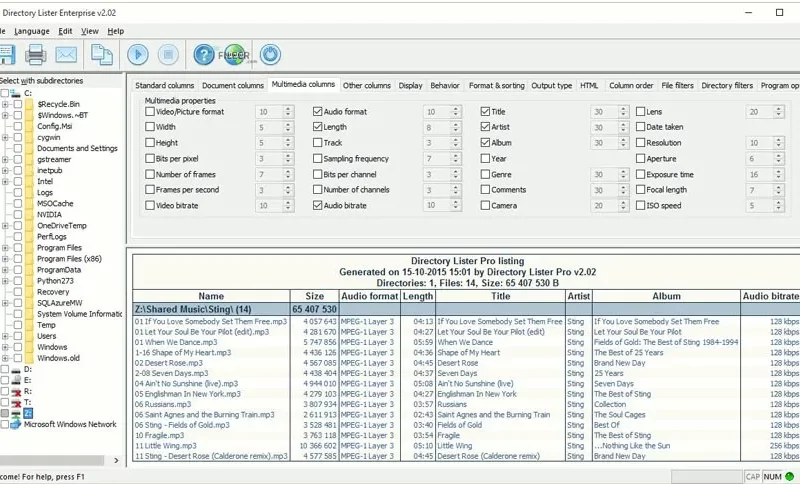The width and height of the screenshot is (800, 484).
Task: Click the disconnected T: drive icon
Action: point(16,402)
